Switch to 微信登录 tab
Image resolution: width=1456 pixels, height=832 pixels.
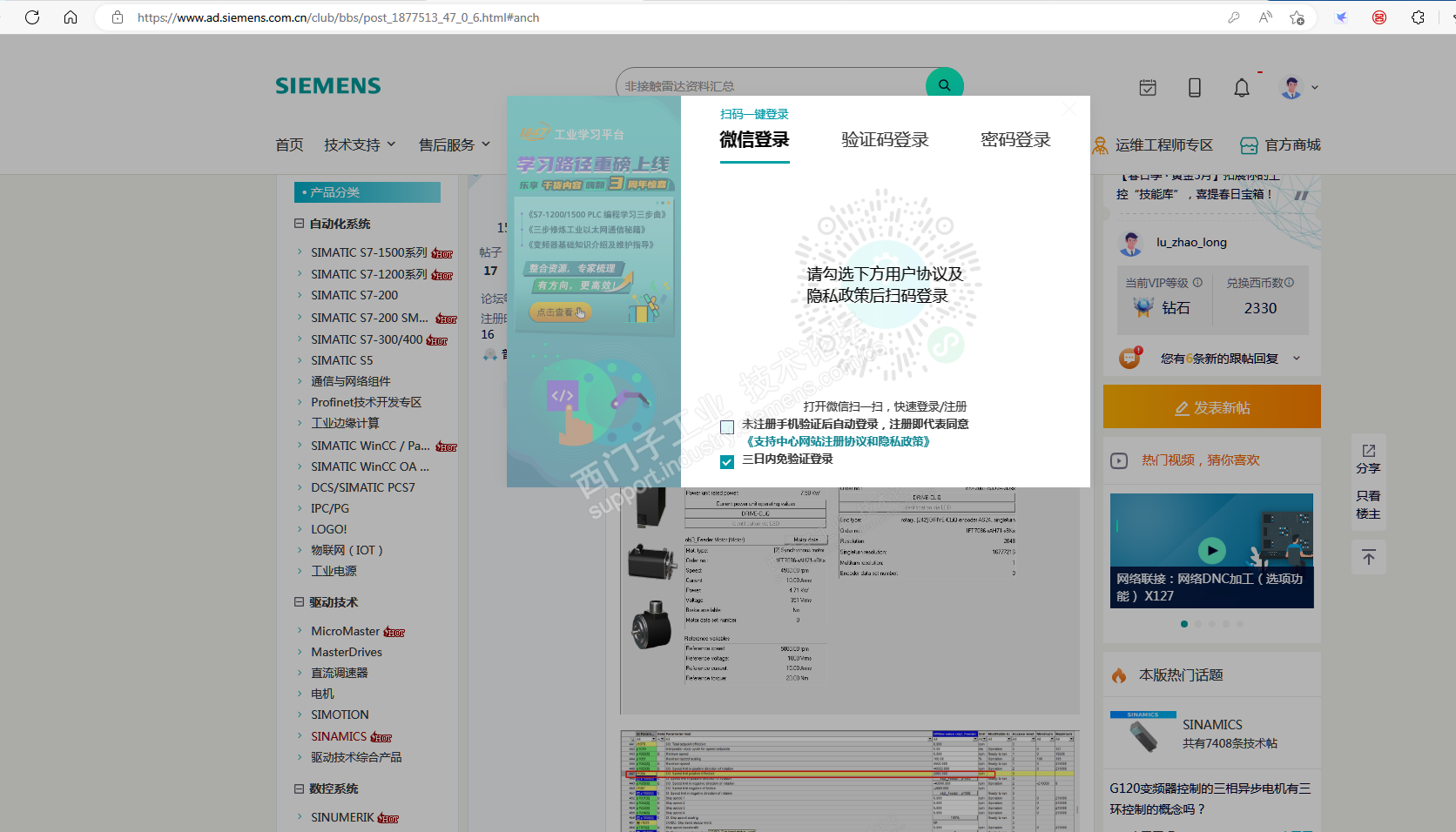pyautogui.click(x=754, y=140)
